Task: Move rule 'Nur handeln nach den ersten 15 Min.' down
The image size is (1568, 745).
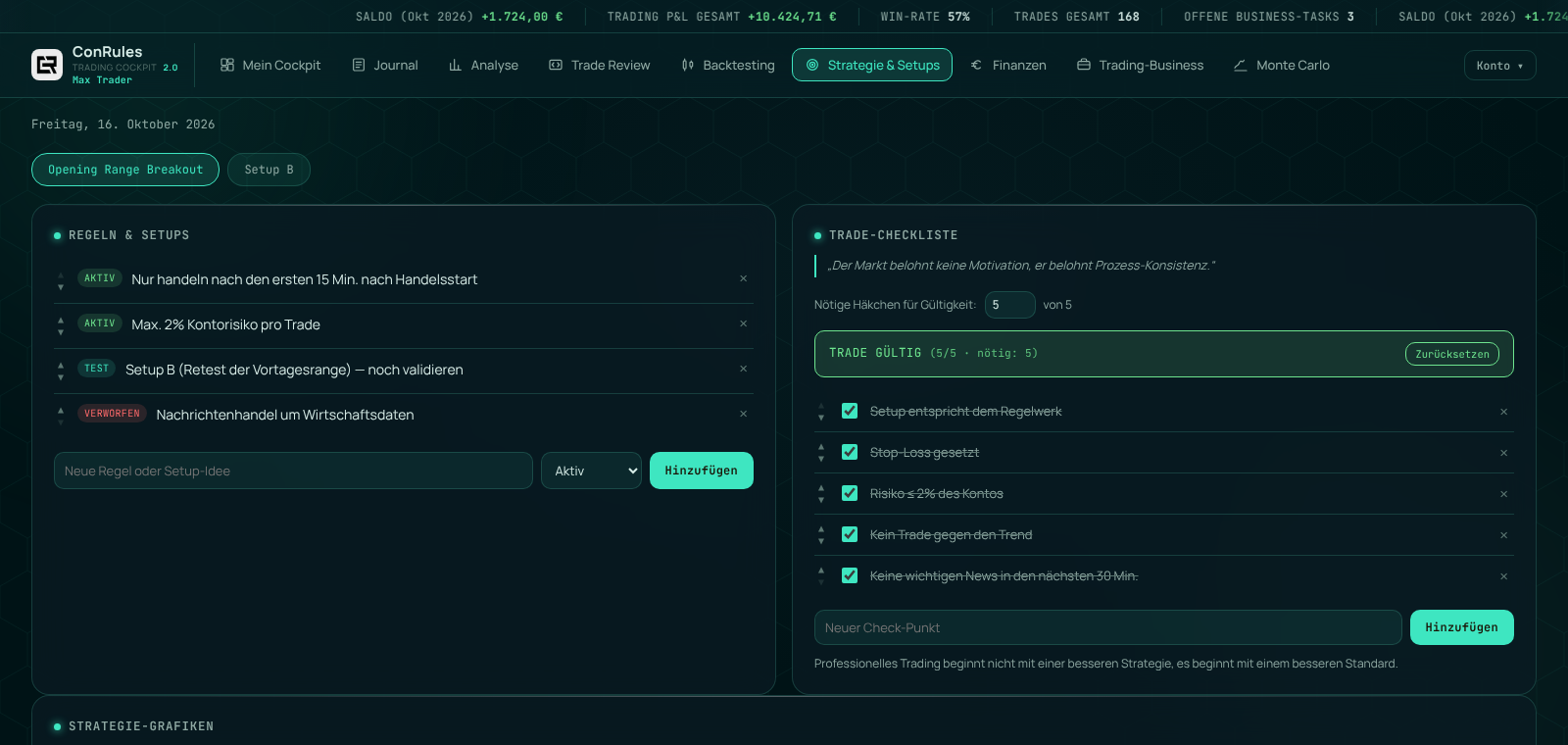Action: point(61,286)
